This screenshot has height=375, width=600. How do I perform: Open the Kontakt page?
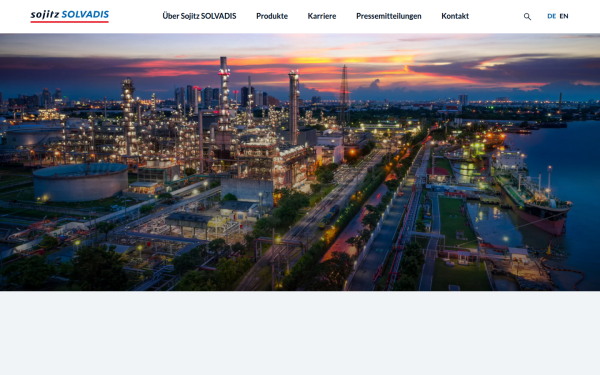coord(455,16)
